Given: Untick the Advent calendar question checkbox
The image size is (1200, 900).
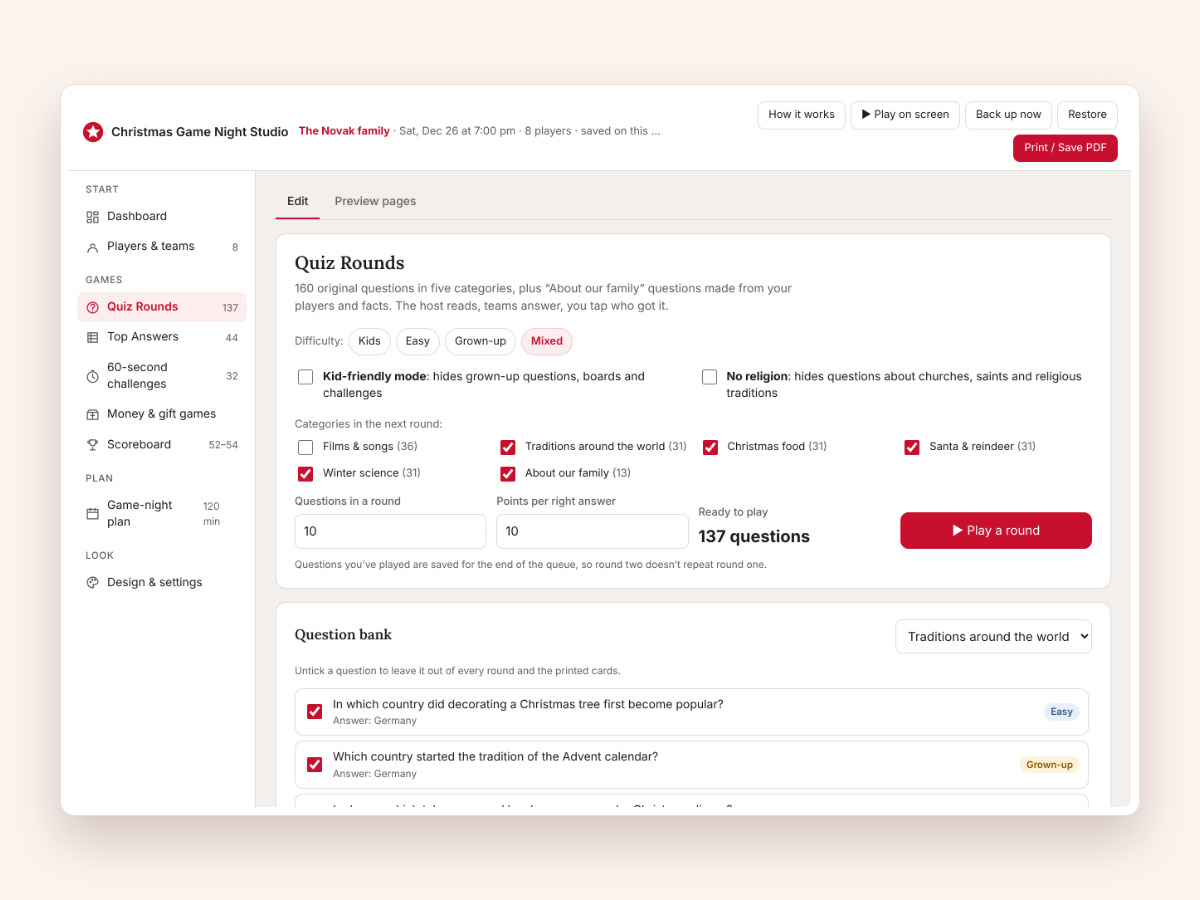Looking at the screenshot, I should (314, 764).
